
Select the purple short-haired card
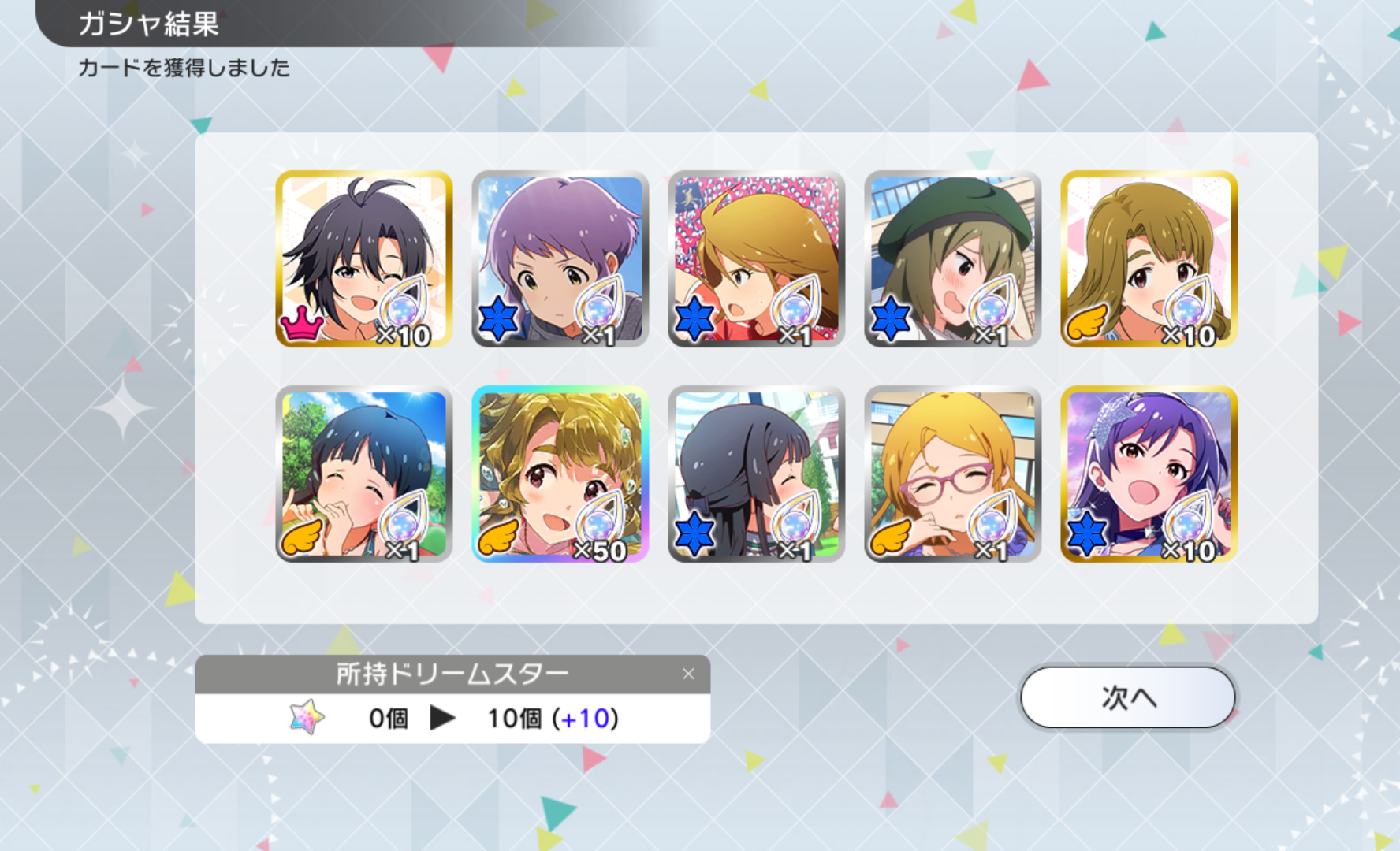coord(560,259)
